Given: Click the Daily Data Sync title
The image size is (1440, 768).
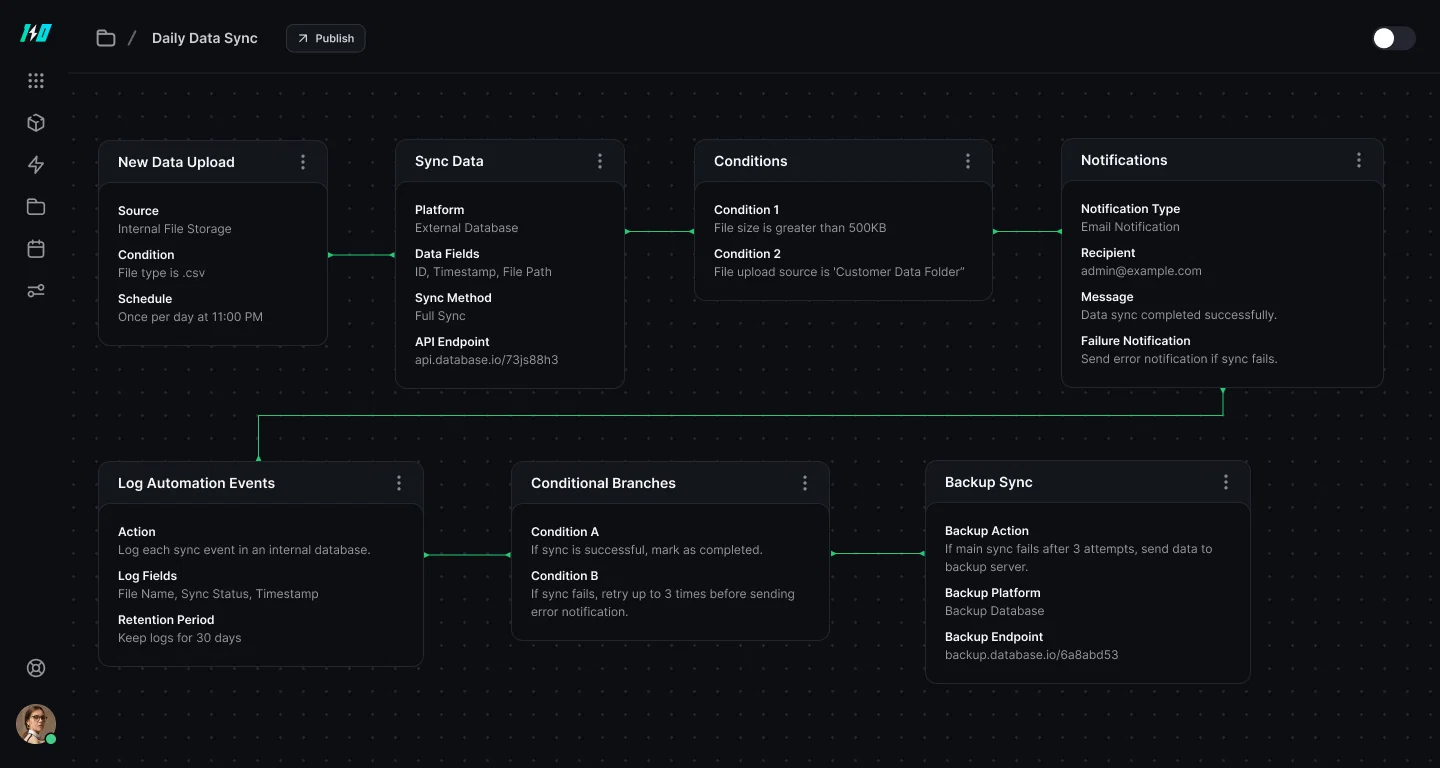Looking at the screenshot, I should [205, 38].
